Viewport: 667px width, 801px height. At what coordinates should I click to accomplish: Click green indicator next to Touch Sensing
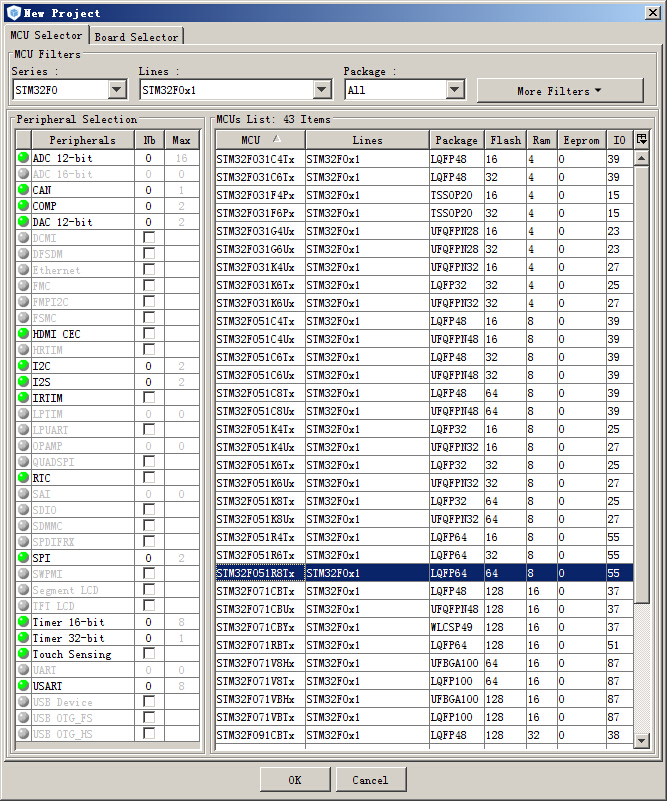(23, 653)
